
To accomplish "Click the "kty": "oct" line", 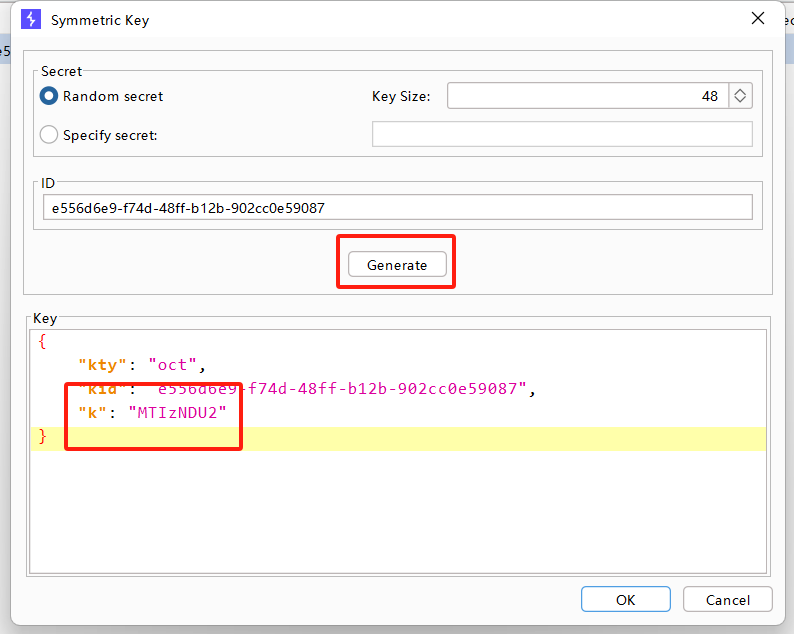I will coord(142,365).
